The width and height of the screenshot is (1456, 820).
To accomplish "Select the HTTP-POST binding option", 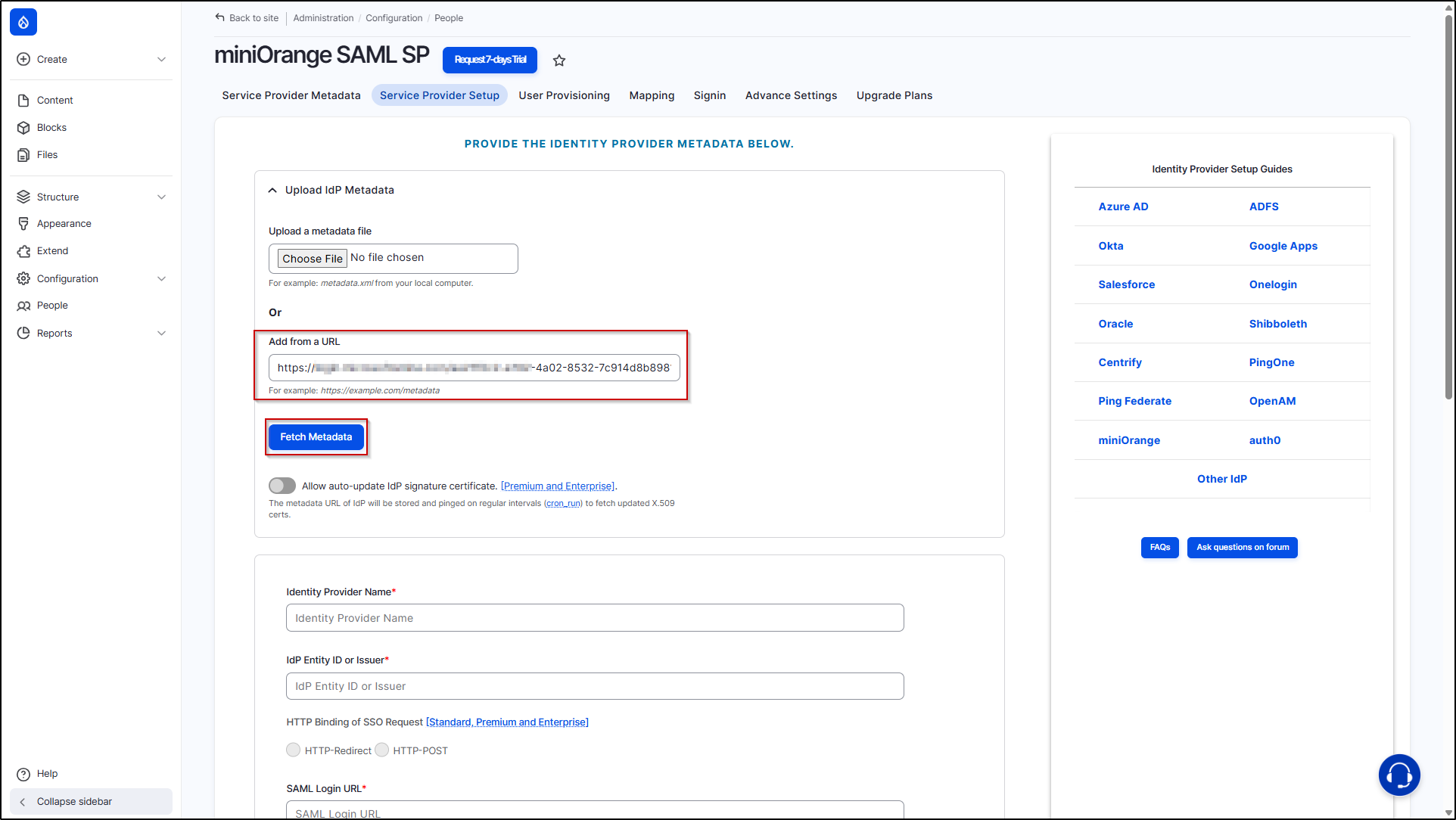I will pyautogui.click(x=383, y=750).
